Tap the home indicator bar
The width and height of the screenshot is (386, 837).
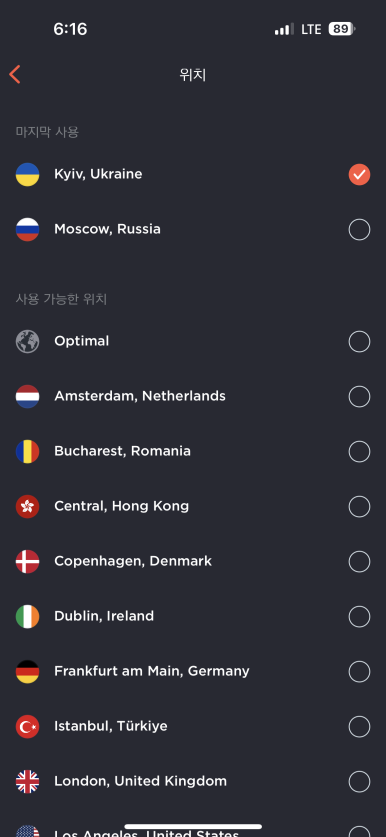193,826
